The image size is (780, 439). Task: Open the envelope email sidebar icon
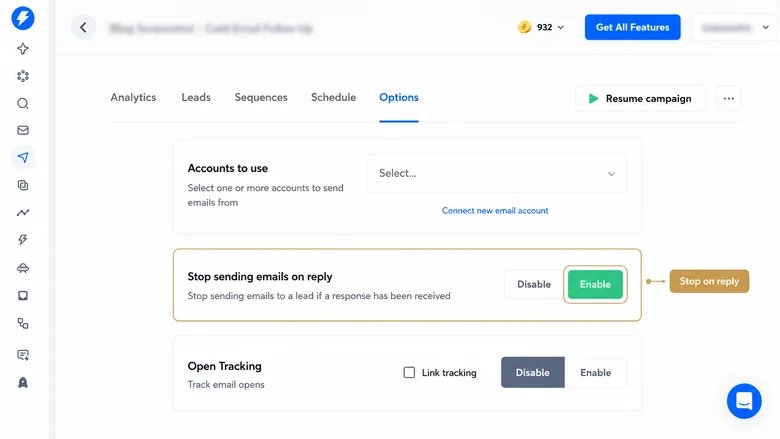pyautogui.click(x=23, y=130)
